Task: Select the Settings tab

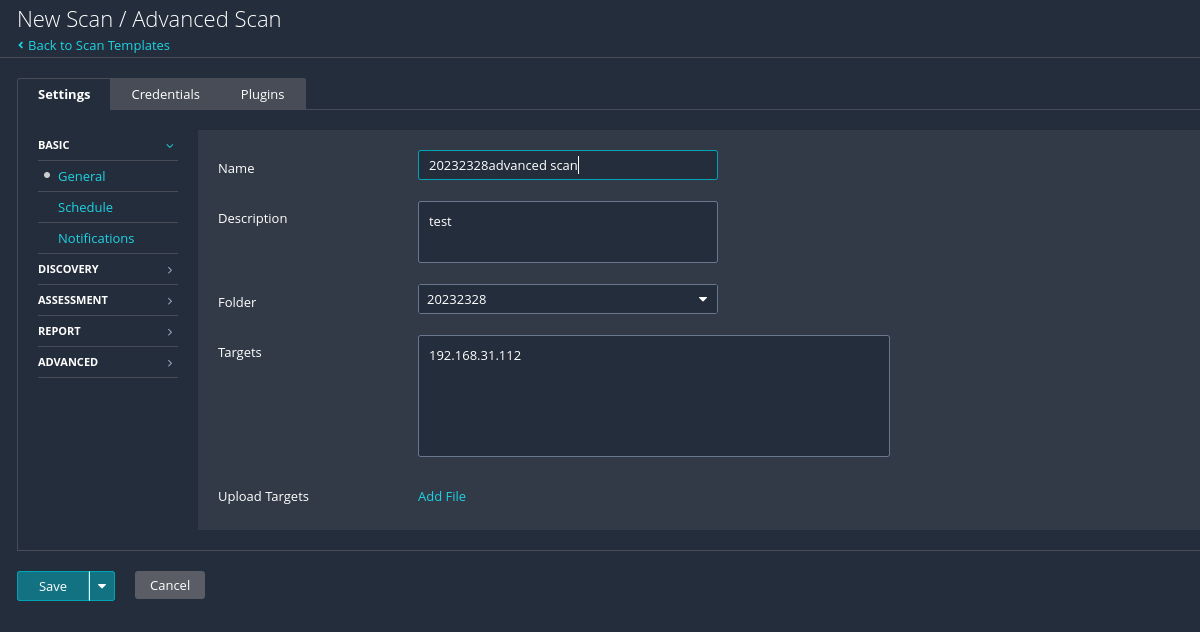Action: (64, 94)
